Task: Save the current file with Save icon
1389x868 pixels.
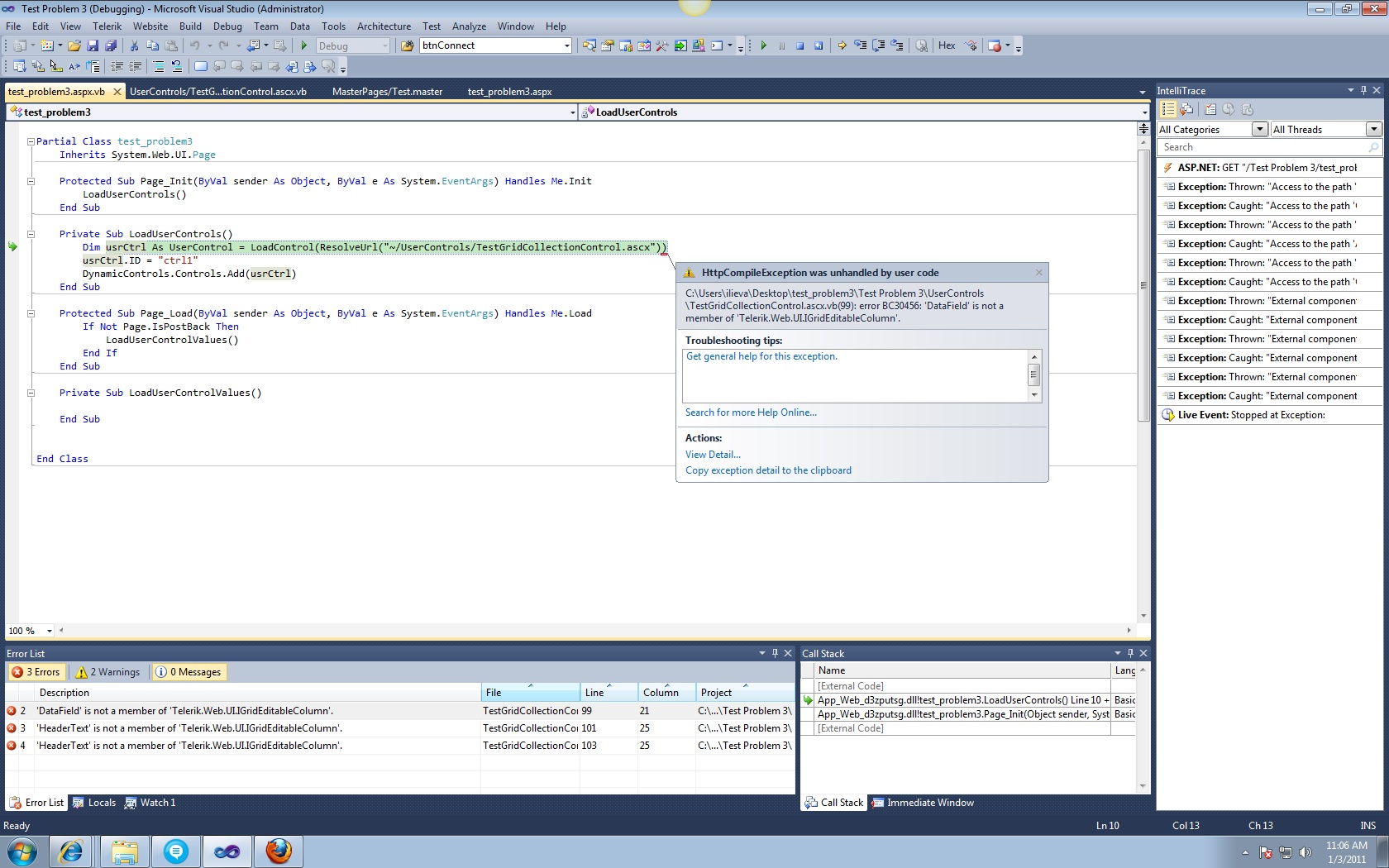Action: (93, 46)
